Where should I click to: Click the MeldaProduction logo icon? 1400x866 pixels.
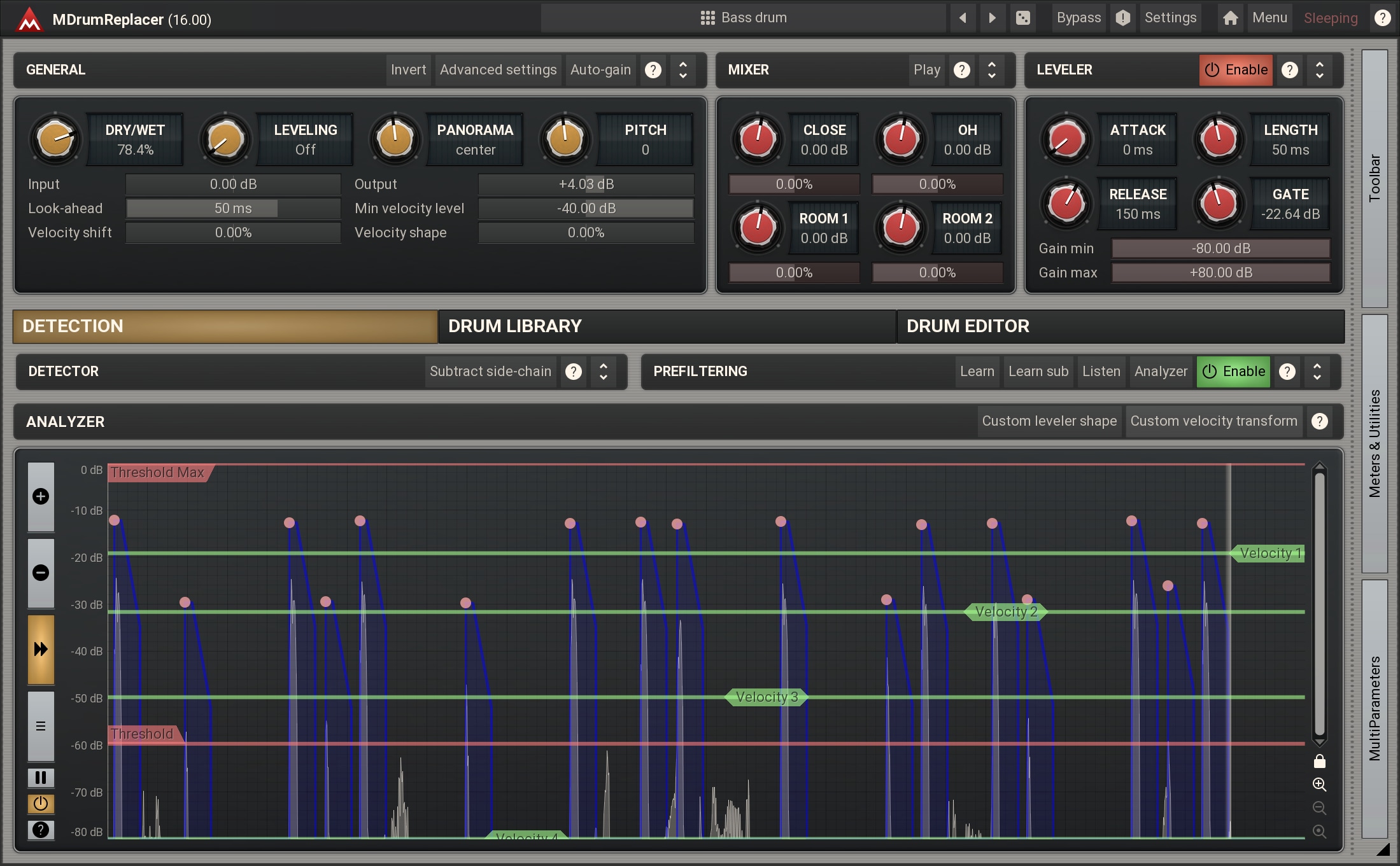[x=29, y=18]
